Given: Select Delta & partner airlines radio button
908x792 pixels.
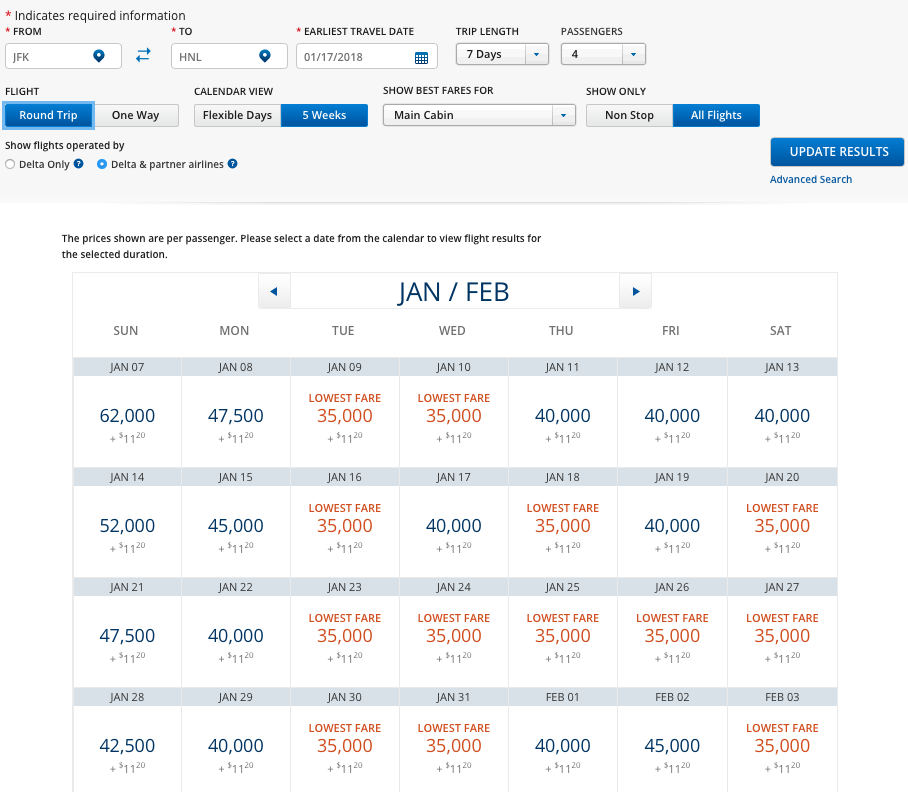Looking at the screenshot, I should tap(102, 164).
